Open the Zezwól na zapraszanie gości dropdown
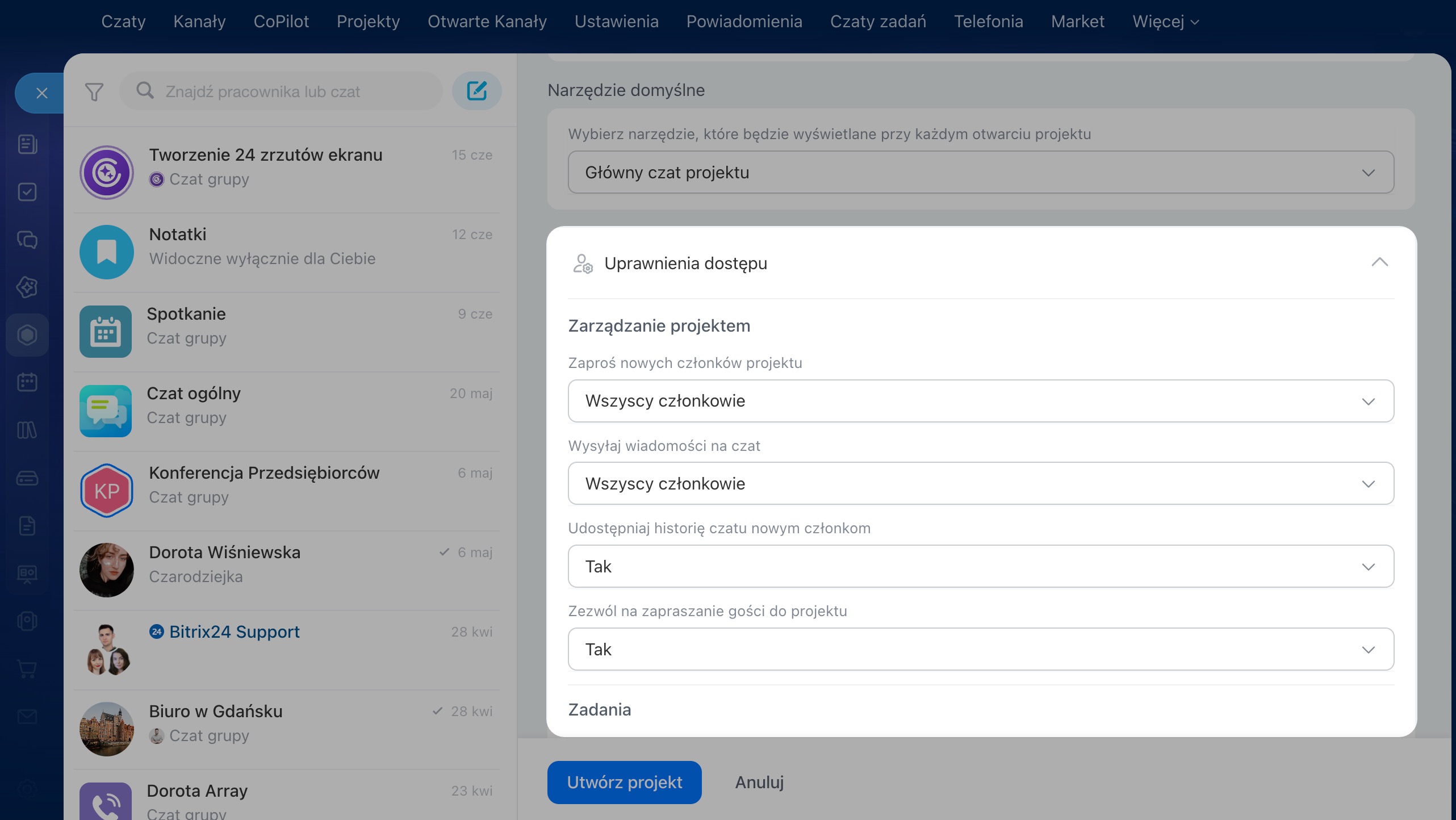The image size is (1456, 820). click(981, 649)
